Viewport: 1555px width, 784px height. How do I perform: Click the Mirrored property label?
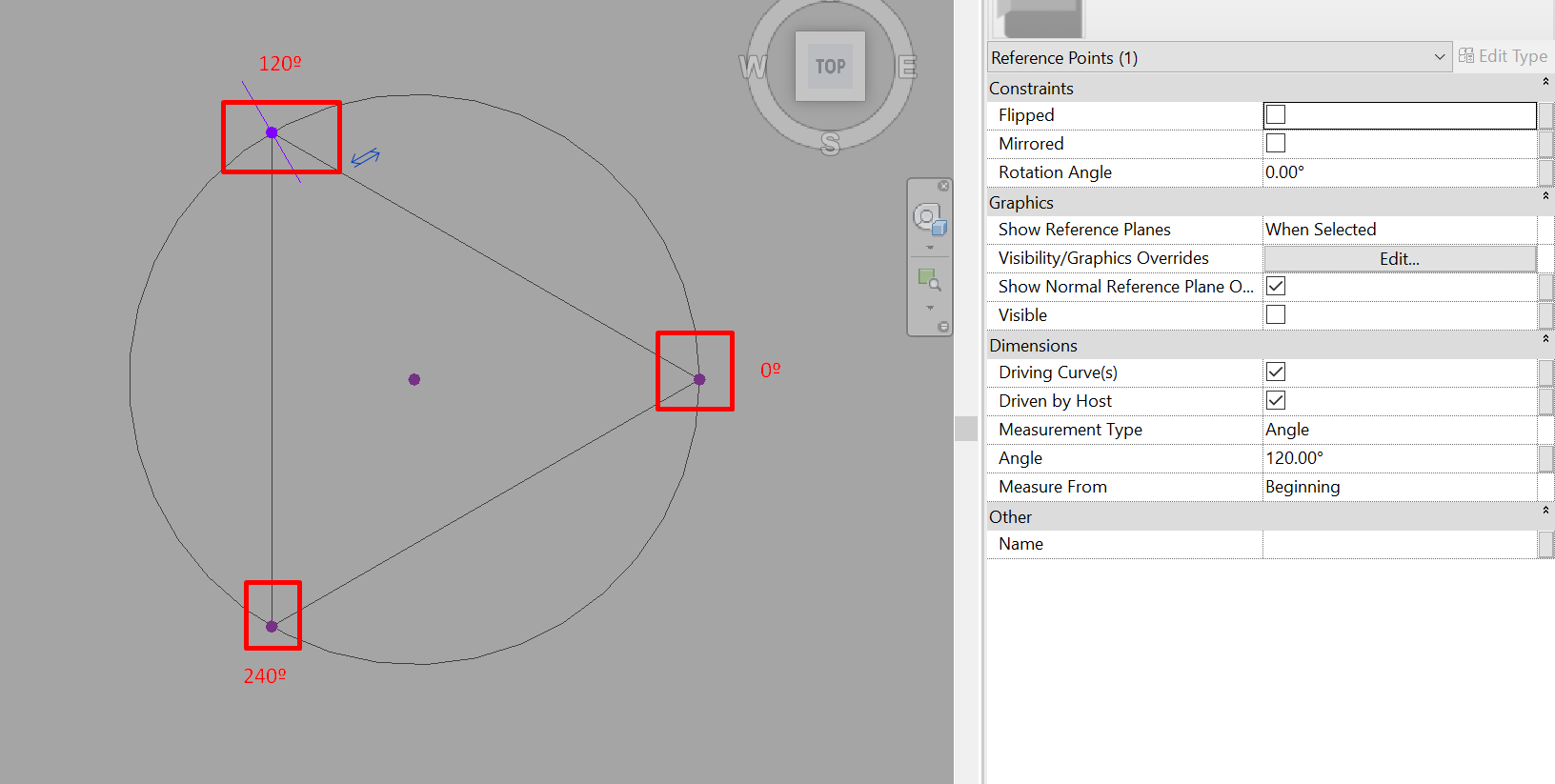[x=1031, y=144]
